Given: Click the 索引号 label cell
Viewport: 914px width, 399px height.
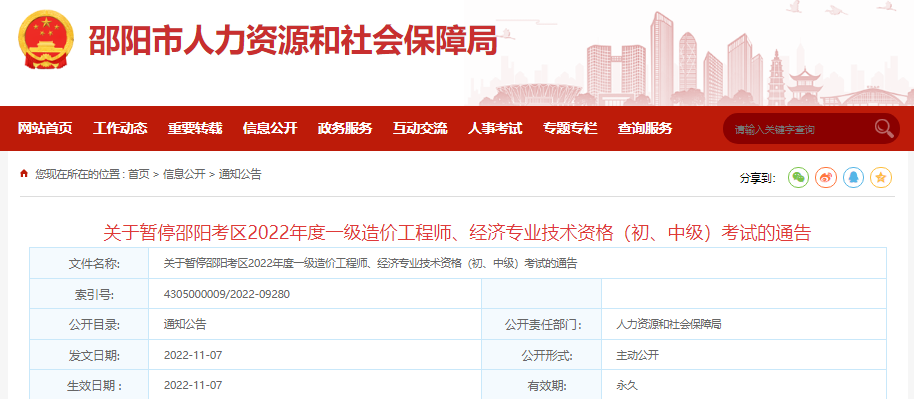Looking at the screenshot, I should tap(89, 294).
